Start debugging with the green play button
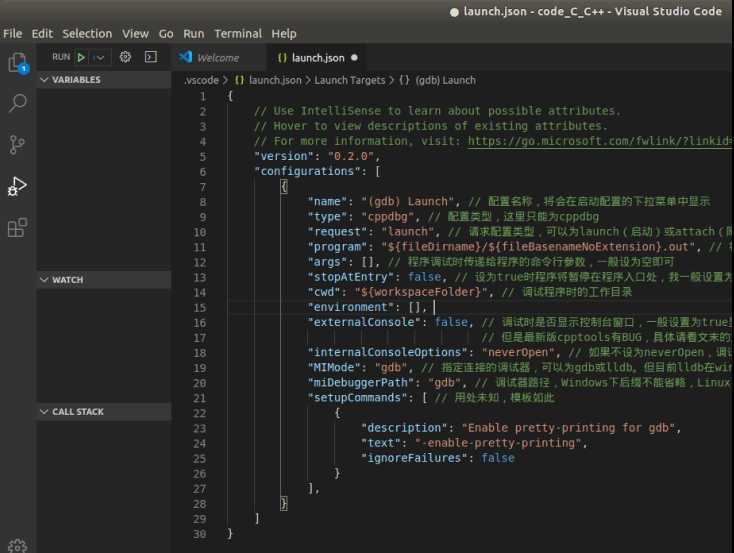 81,57
